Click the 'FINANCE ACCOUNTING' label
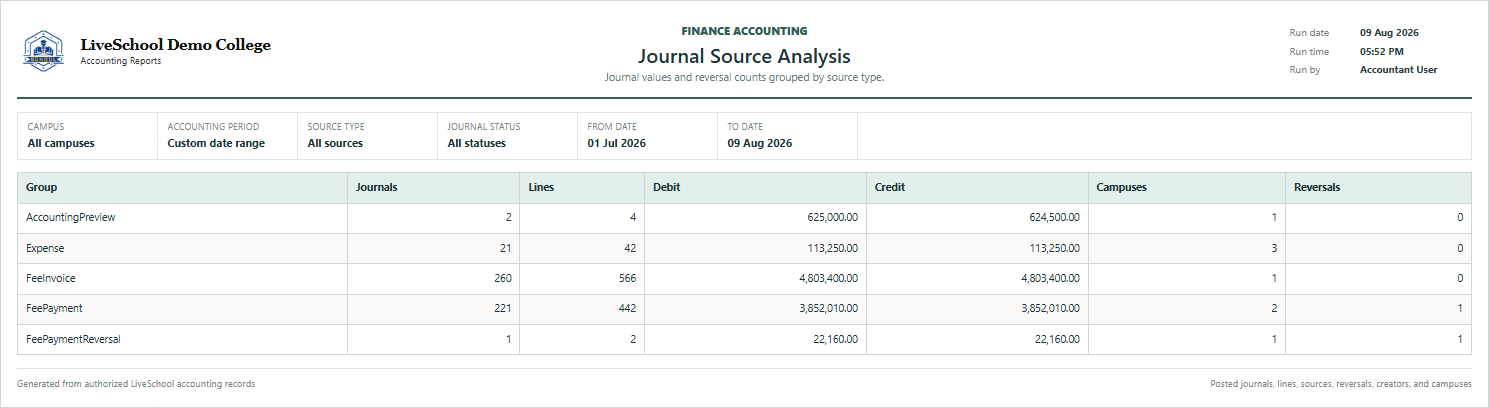Image resolution: width=1489 pixels, height=408 pixels. pyautogui.click(x=744, y=31)
